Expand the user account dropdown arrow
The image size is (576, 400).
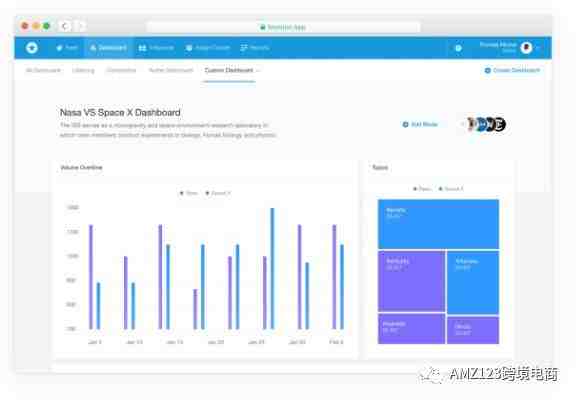537,48
